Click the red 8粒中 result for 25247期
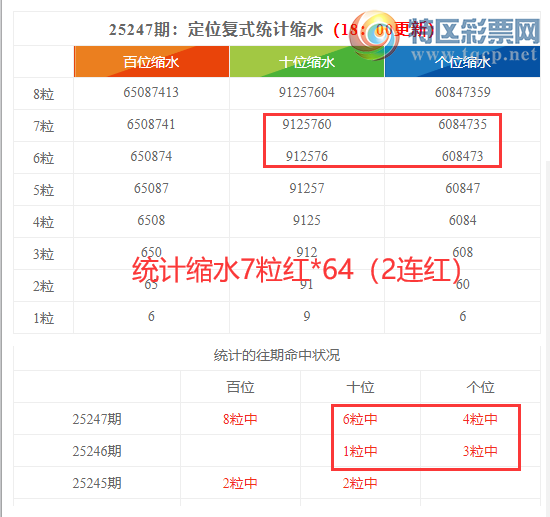Viewport: 550px width, 517px height. pos(240,419)
